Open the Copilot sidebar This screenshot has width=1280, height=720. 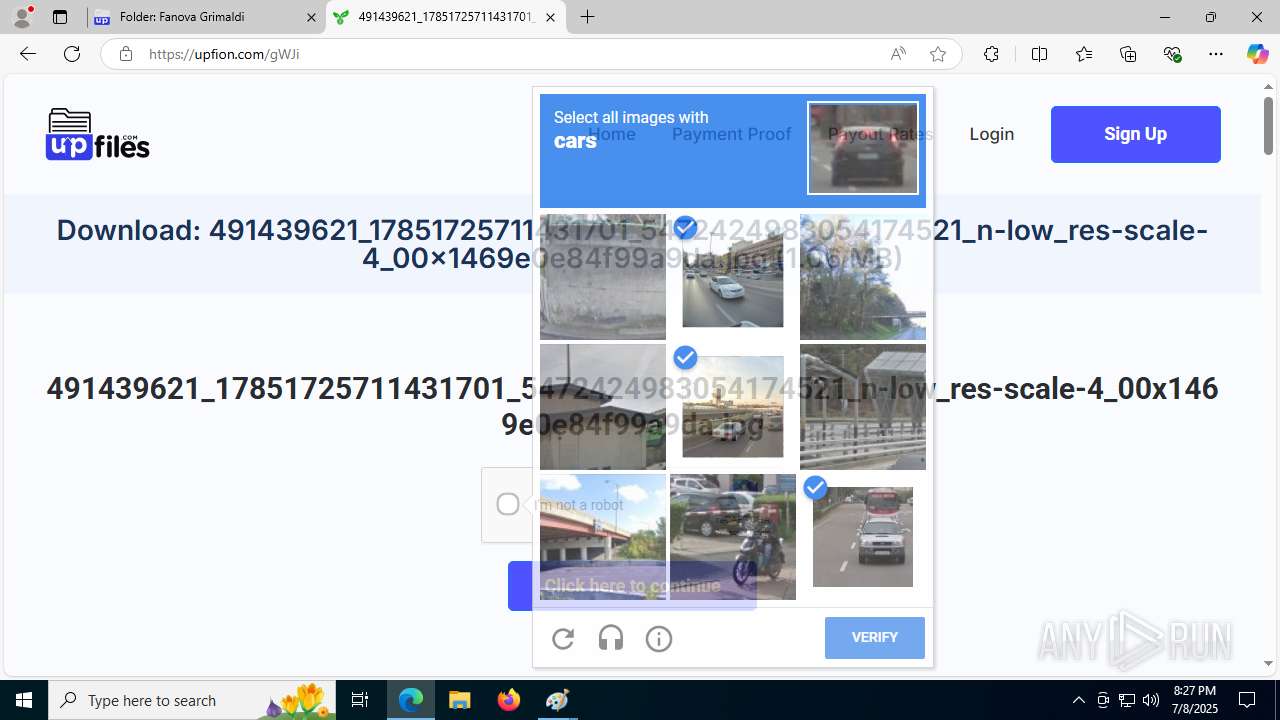pyautogui.click(x=1257, y=54)
